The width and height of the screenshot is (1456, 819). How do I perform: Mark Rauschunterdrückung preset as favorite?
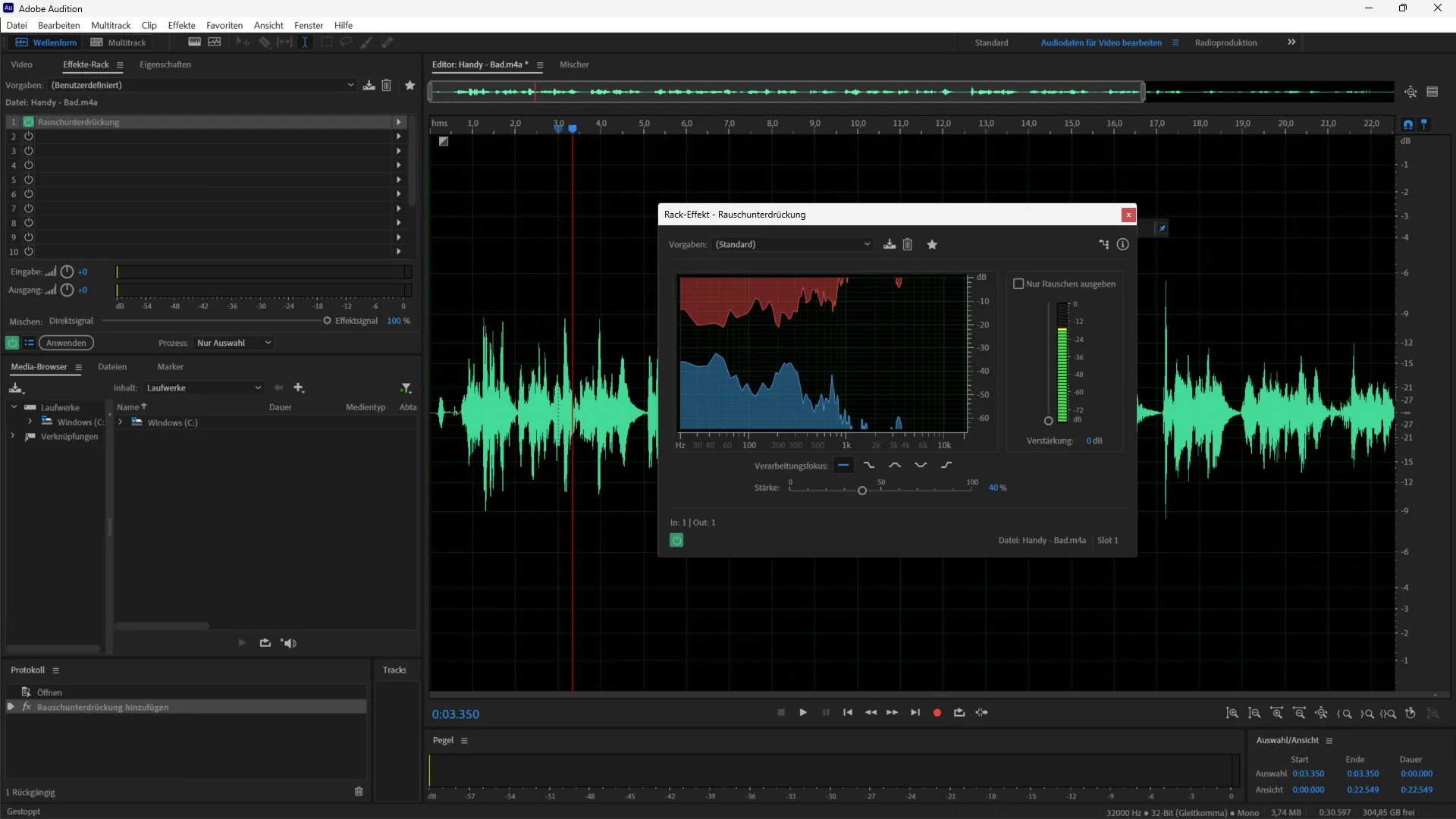point(933,244)
